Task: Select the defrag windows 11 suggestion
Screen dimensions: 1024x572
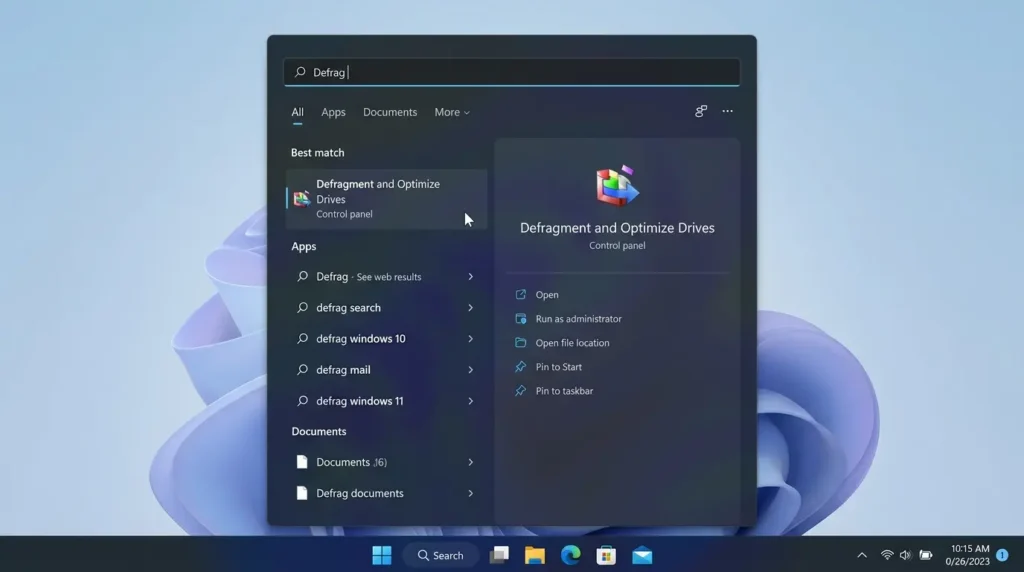Action: click(x=387, y=401)
